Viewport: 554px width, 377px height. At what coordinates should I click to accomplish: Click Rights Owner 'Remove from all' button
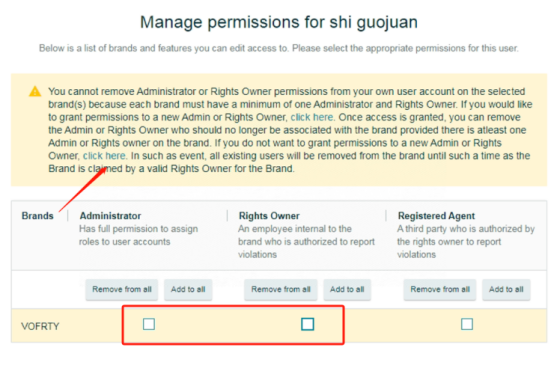tap(281, 289)
